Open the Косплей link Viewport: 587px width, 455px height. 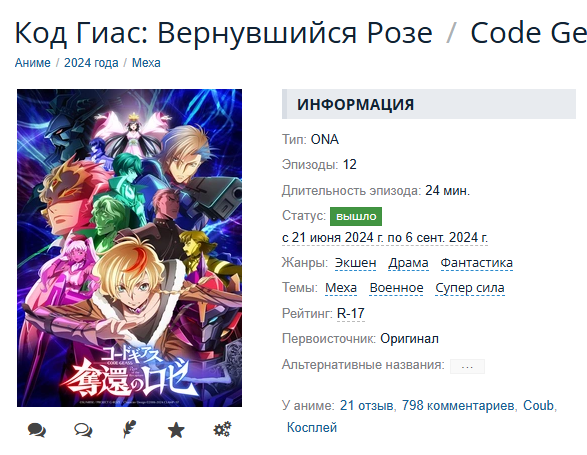312,428
